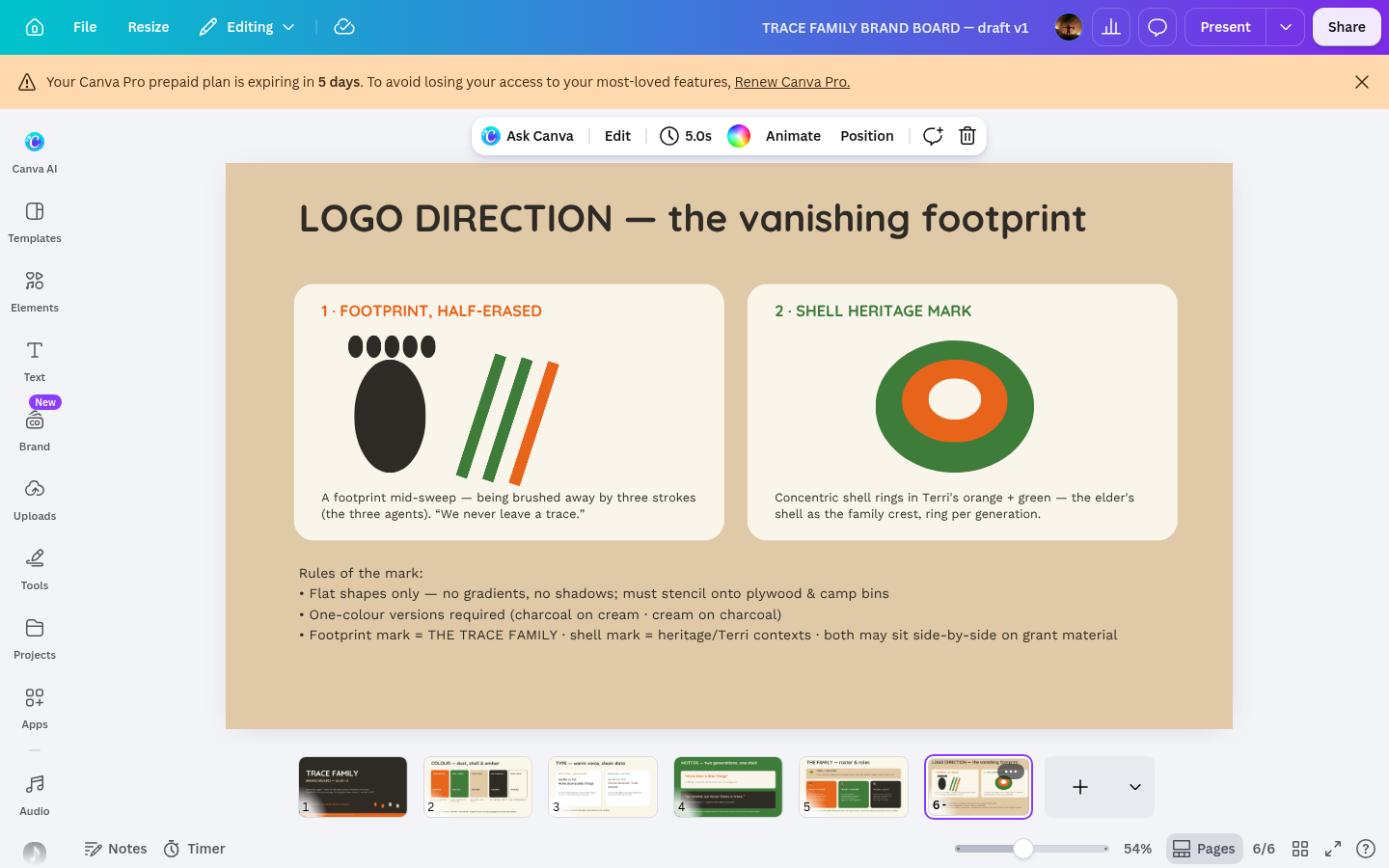Open the Audio panel

[x=35, y=795]
